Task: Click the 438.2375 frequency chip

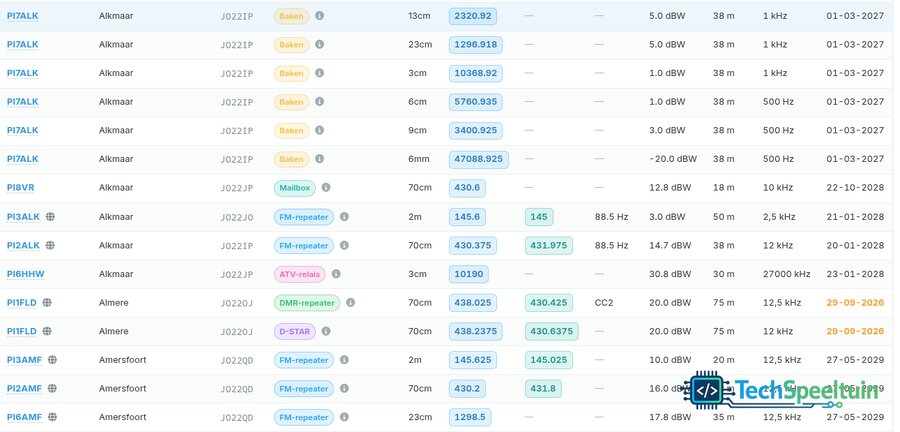Action: pos(476,331)
